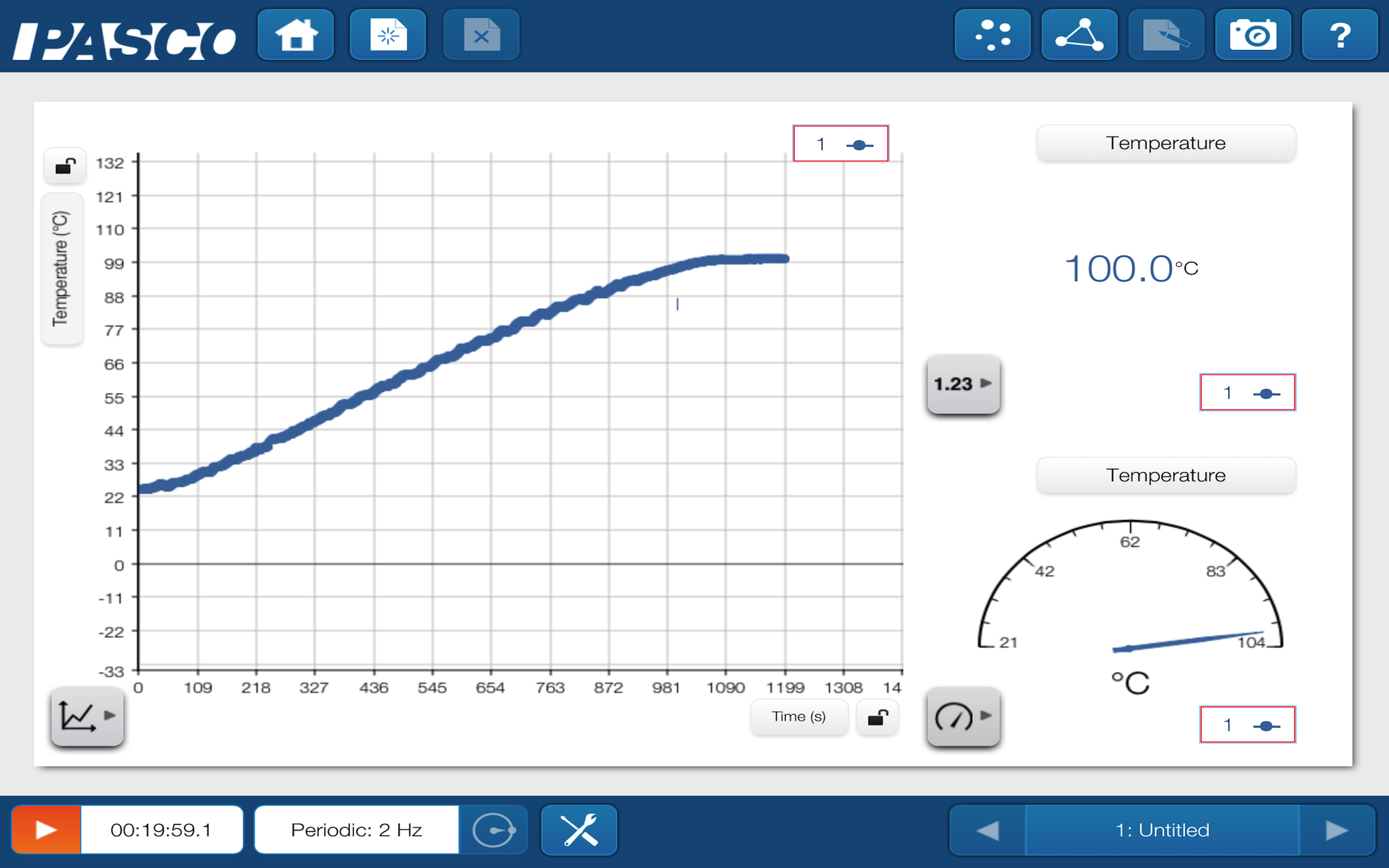Expand digits display tools via 1.23 arrow
This screenshot has width=1389, height=868.
(962, 384)
